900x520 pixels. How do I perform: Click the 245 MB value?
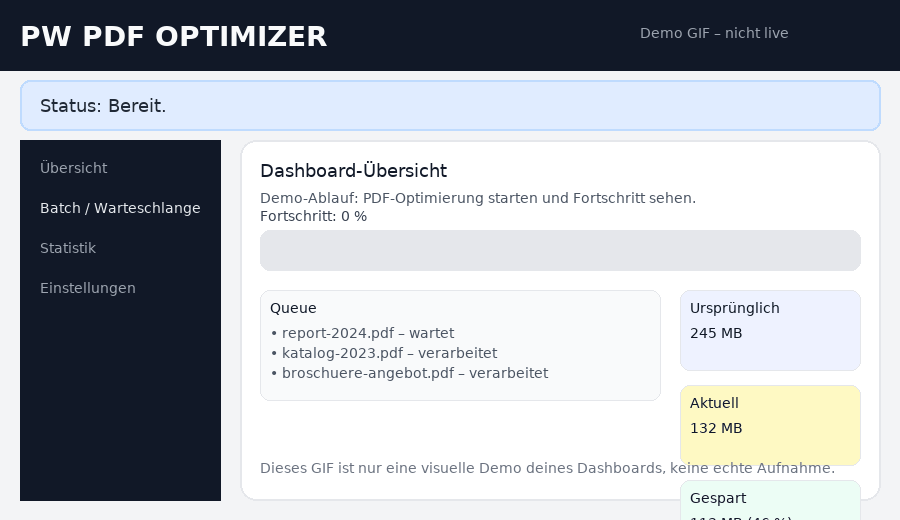pos(716,333)
